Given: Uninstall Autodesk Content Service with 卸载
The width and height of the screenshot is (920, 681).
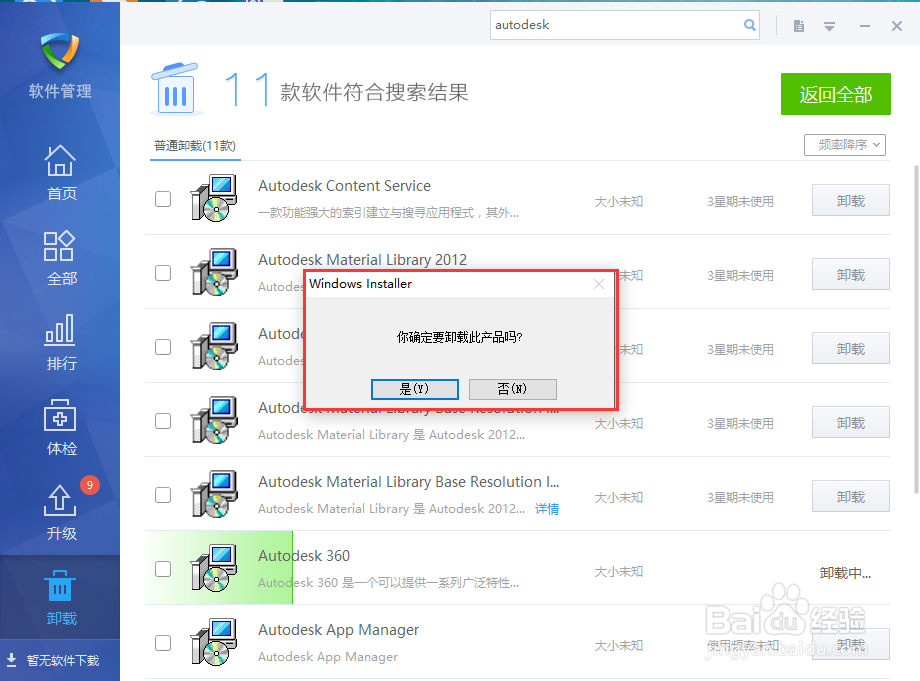Looking at the screenshot, I should (x=851, y=201).
